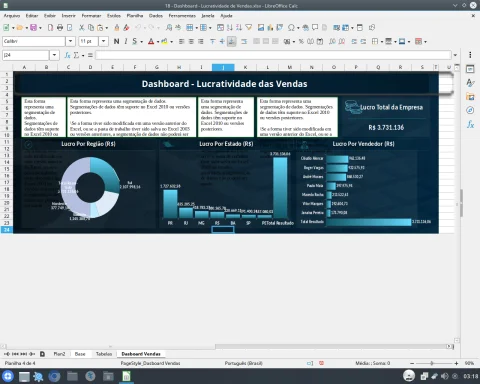Open the Arquivo menu
This screenshot has width=480, height=384.
click(x=12, y=16)
